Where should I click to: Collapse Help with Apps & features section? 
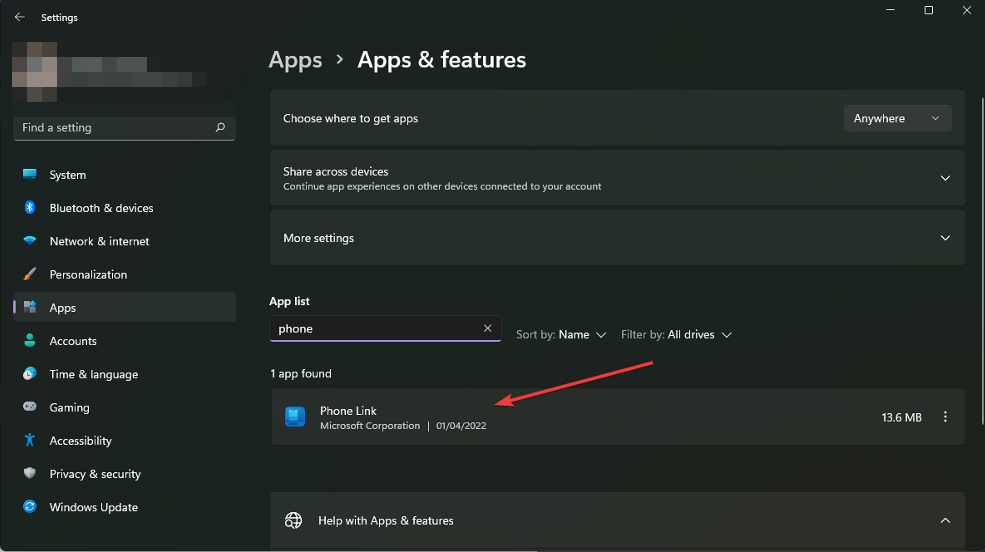click(x=945, y=521)
